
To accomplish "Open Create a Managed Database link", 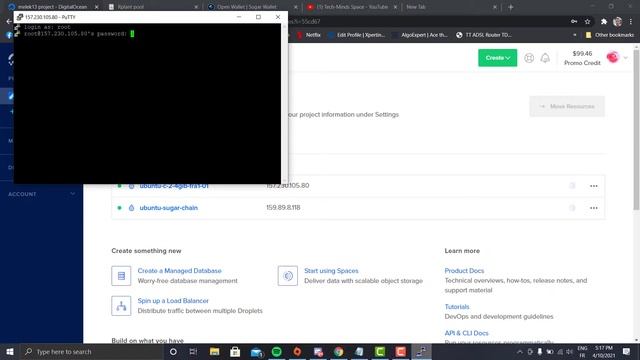I will click(x=180, y=271).
